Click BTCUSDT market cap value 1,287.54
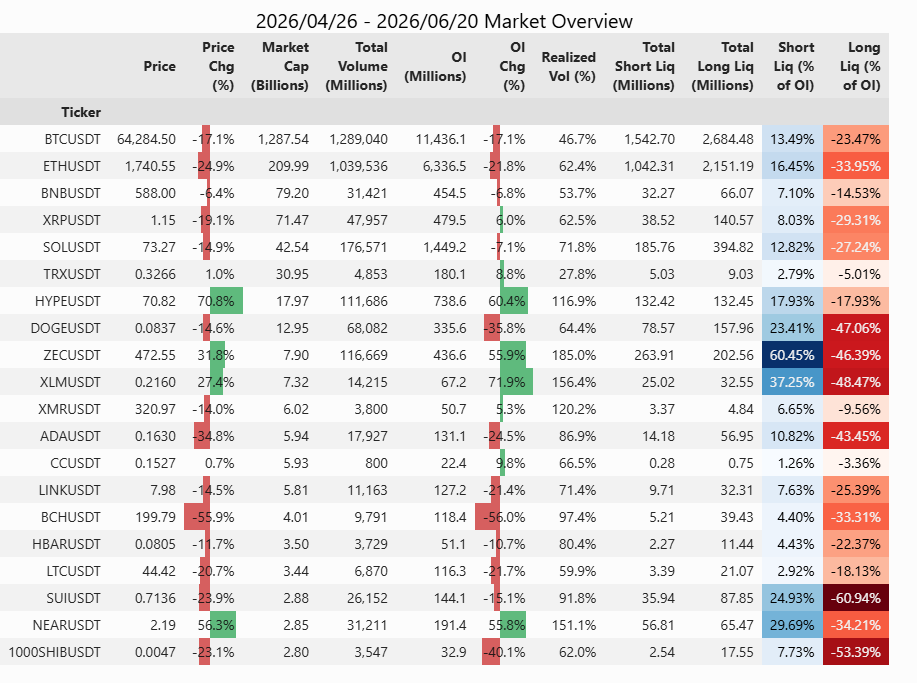This screenshot has height=683, width=917. point(283,139)
